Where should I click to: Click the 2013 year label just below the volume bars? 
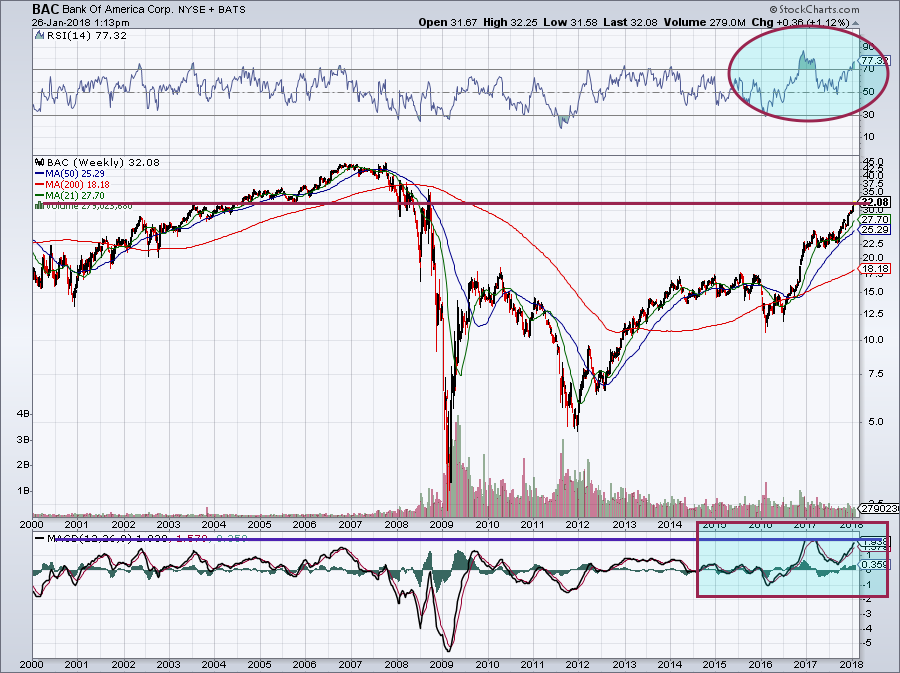pos(624,524)
